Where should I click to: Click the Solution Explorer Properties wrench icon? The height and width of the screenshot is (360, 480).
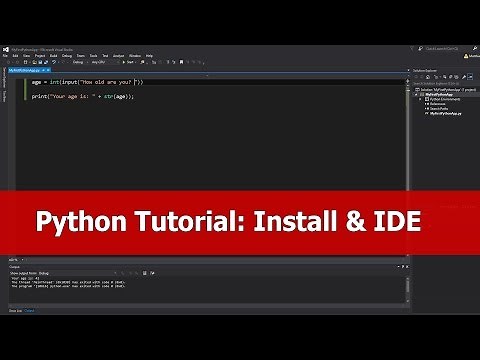point(464,77)
